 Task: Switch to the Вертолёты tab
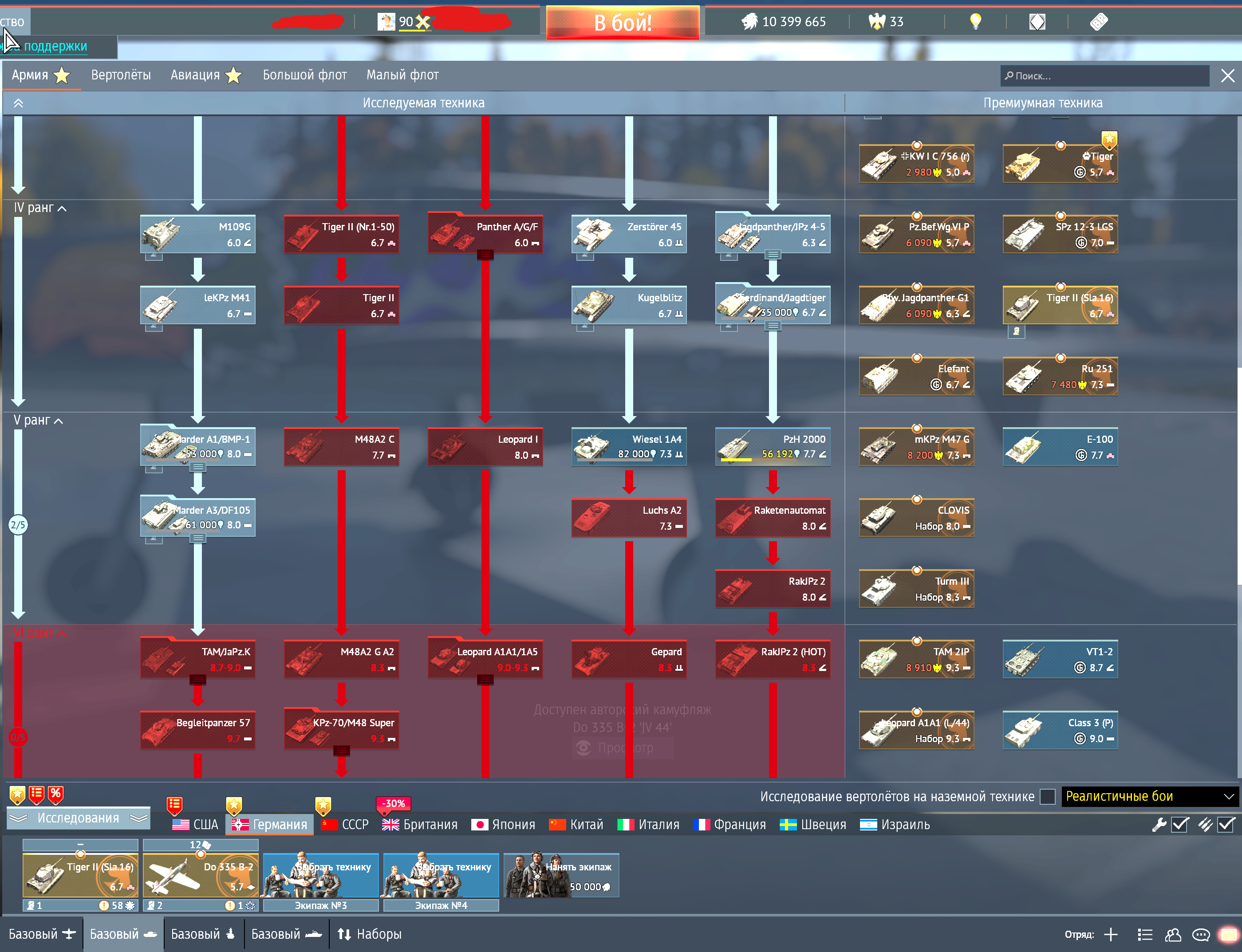click(x=121, y=75)
